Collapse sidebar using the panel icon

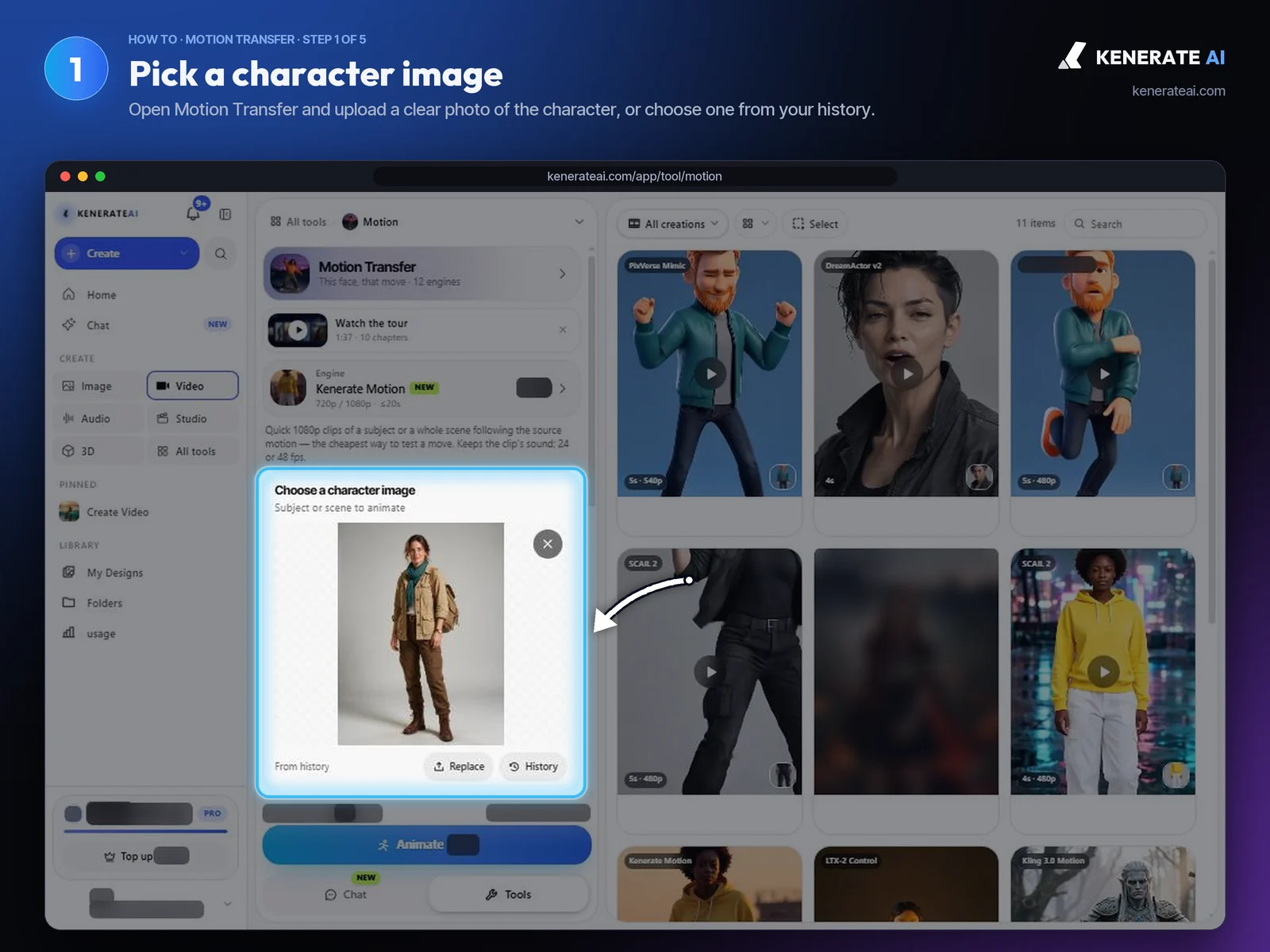point(225,214)
